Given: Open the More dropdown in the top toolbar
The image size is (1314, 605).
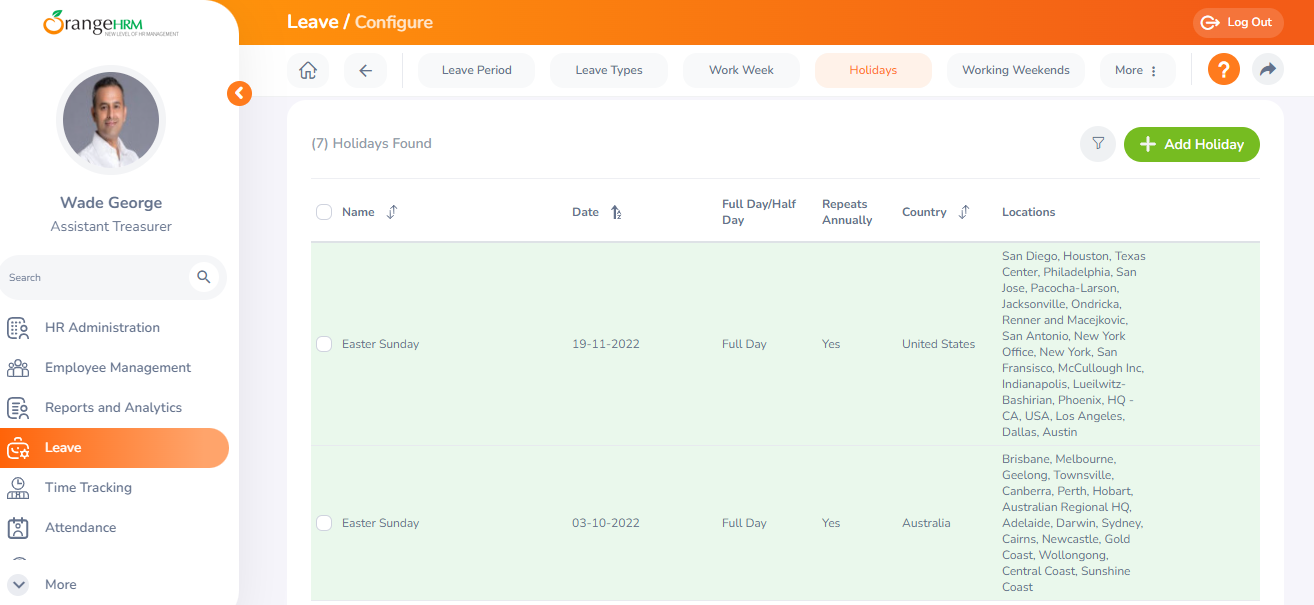Looking at the screenshot, I should (1137, 70).
